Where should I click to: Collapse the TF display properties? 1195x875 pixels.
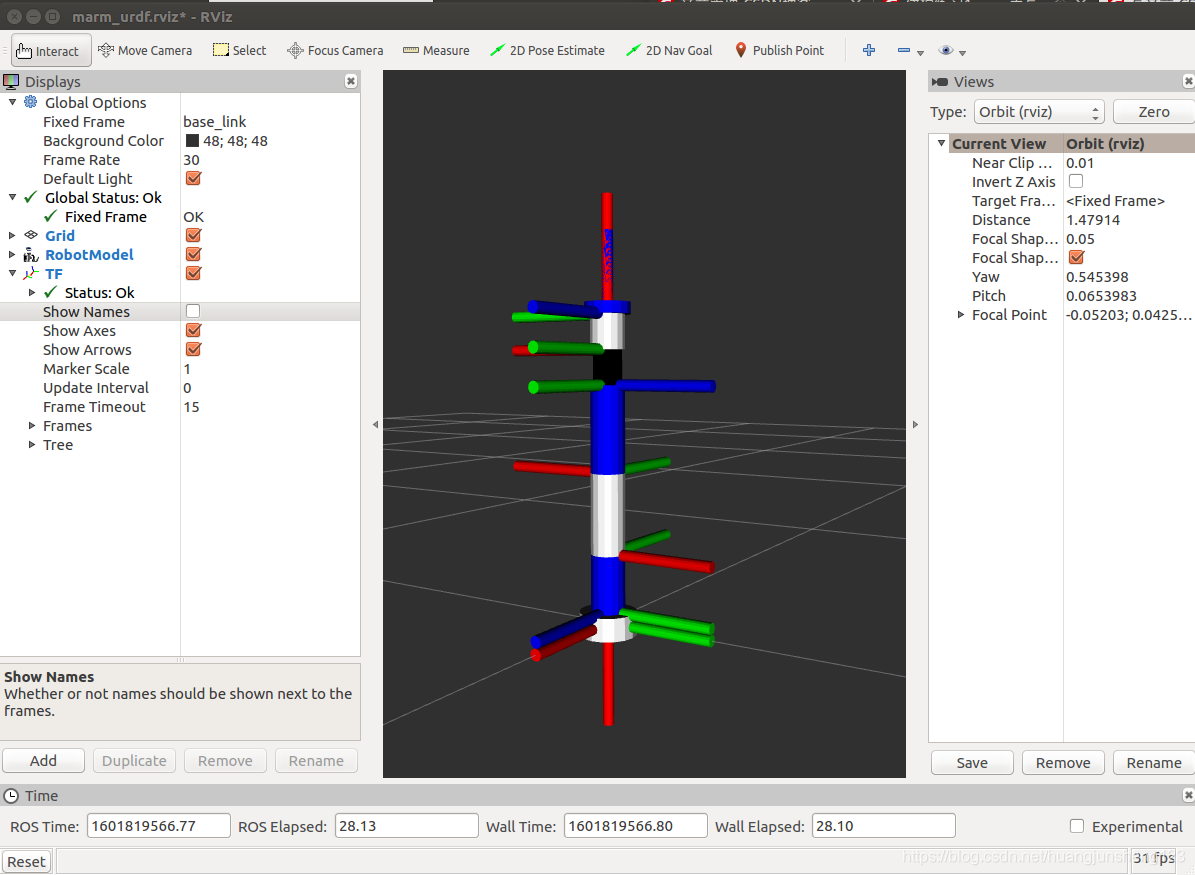12,274
